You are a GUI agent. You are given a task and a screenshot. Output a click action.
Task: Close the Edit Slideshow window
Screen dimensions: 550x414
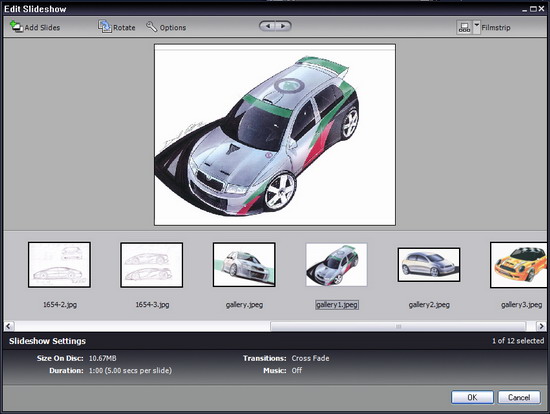(542, 9)
